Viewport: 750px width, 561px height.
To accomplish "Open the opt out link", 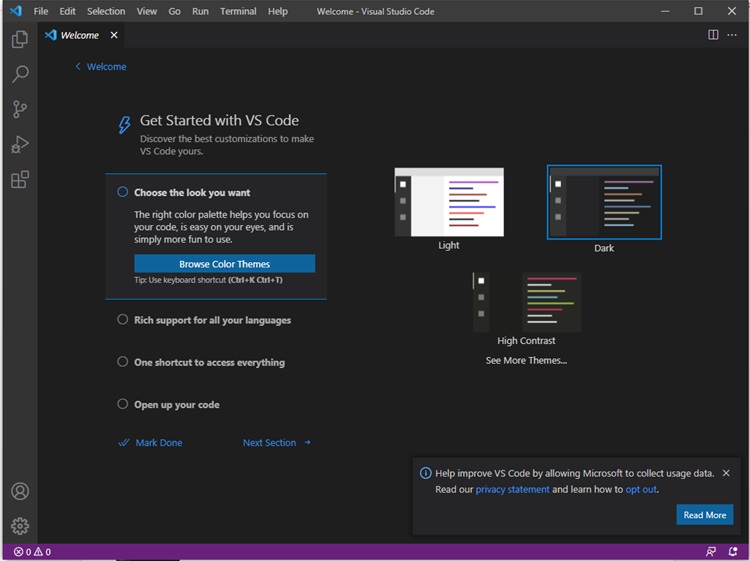I will (641, 489).
